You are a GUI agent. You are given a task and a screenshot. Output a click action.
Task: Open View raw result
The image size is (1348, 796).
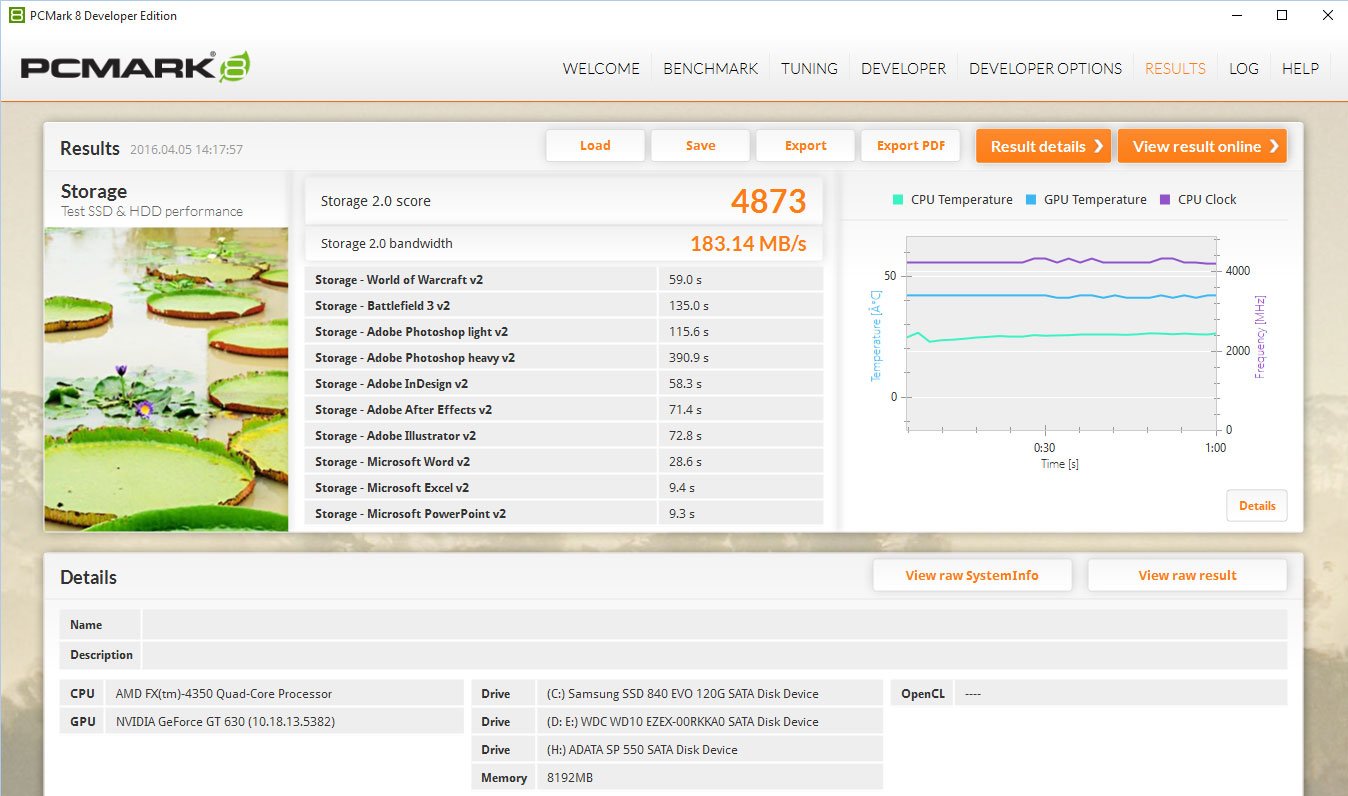coord(1187,575)
